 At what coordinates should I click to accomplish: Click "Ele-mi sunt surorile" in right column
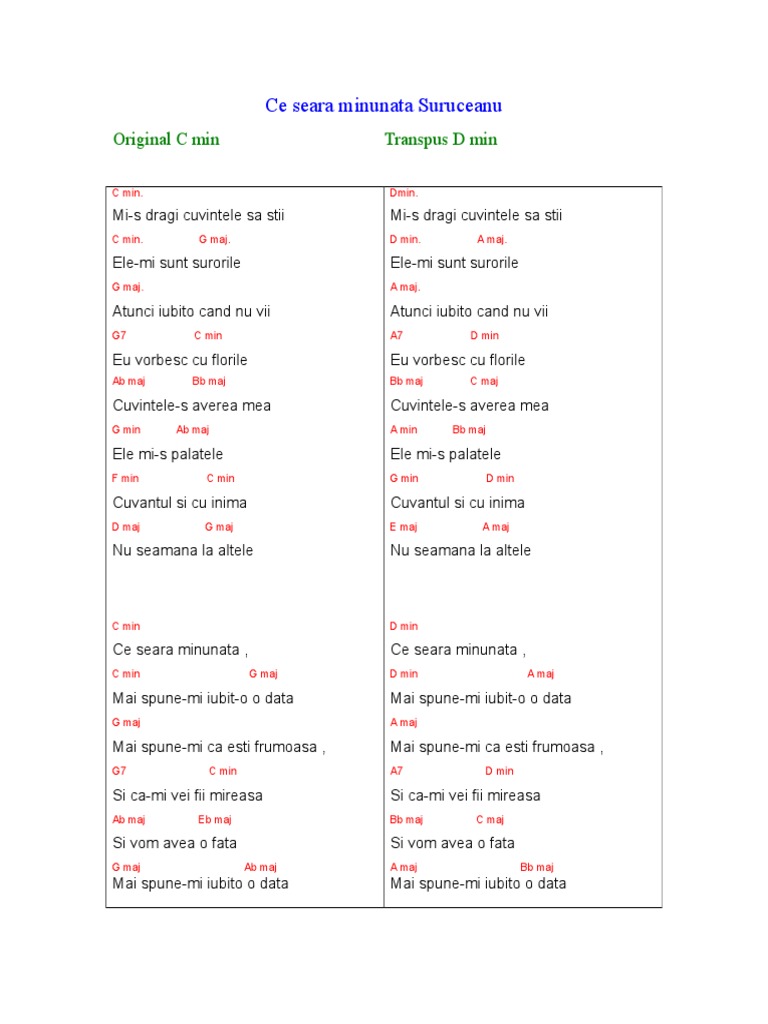pos(454,263)
